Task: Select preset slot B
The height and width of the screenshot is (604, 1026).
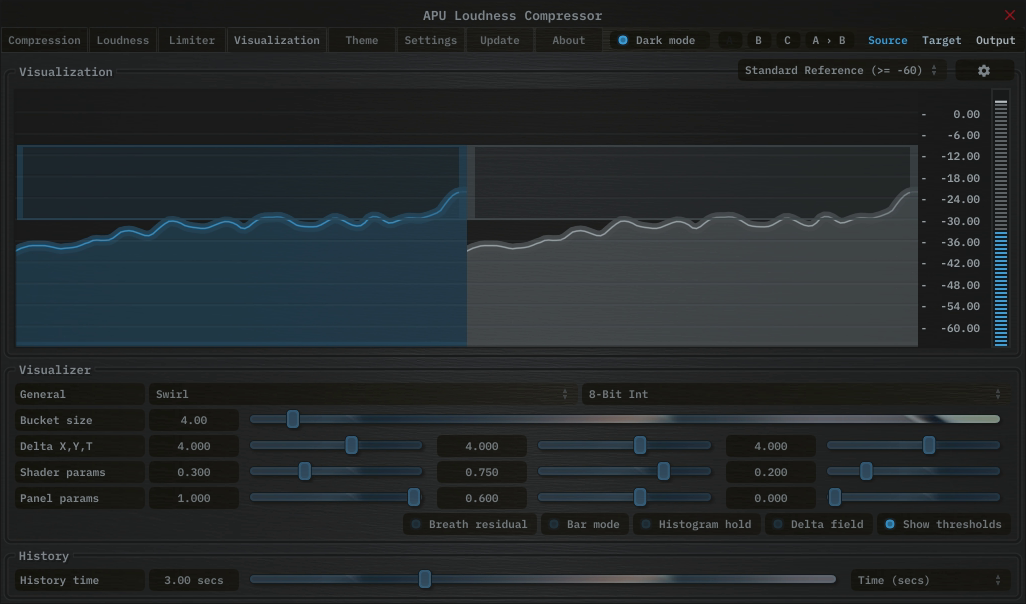Action: tap(758, 41)
